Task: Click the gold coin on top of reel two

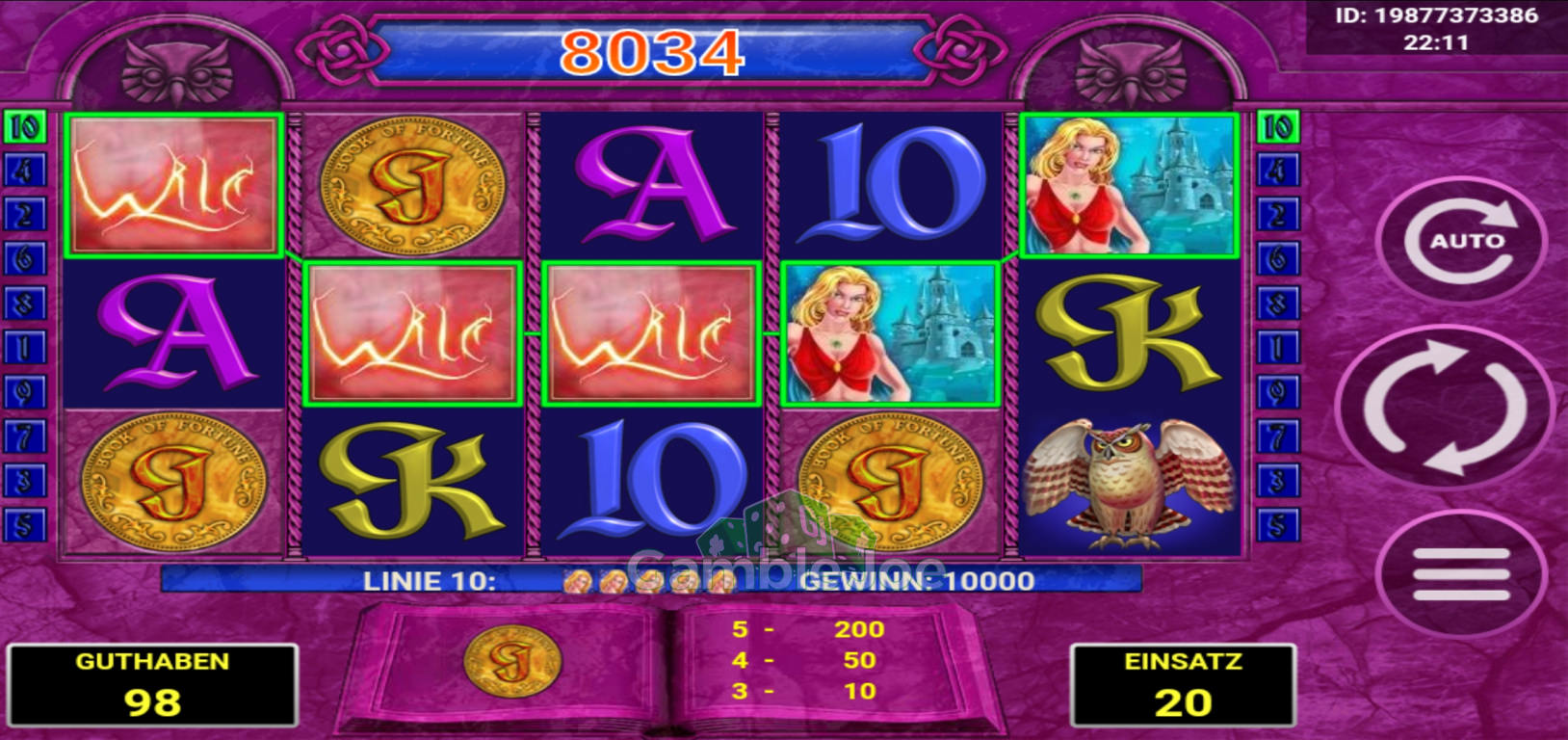Action: (412, 187)
